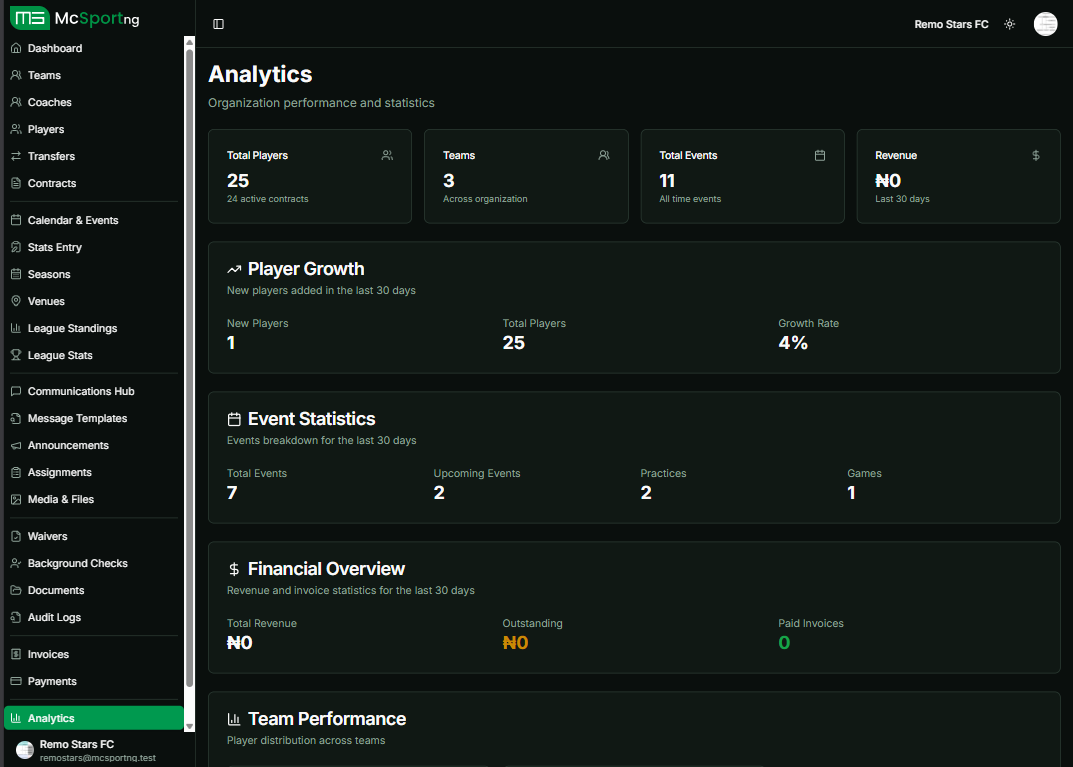Click the Payments card icon
The image size is (1073, 767).
[x=15, y=681]
